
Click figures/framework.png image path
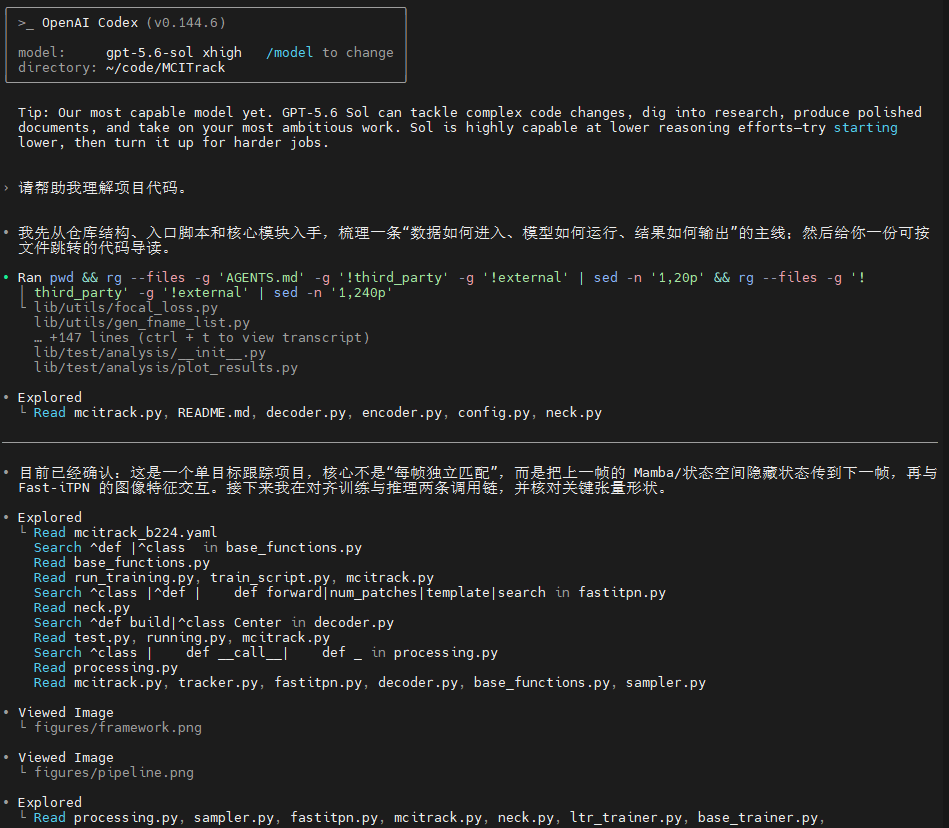coord(118,728)
